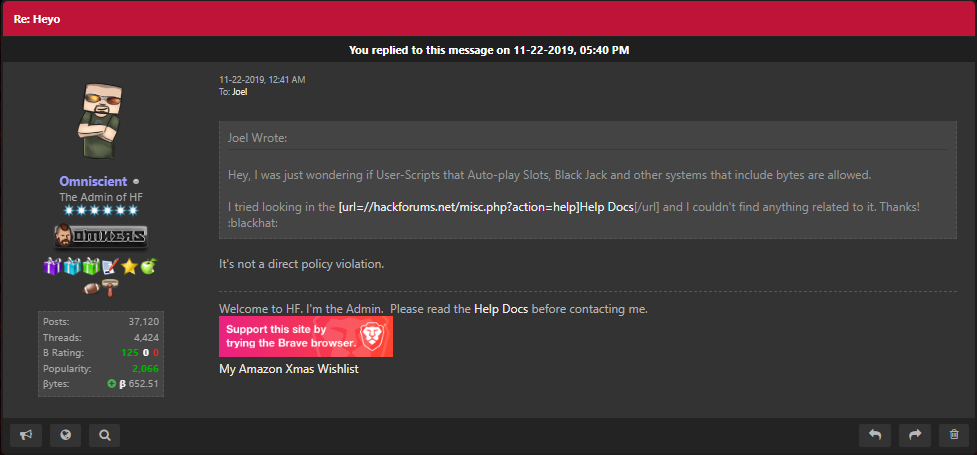Click the green gift award icon
Image resolution: width=977 pixels, height=455 pixels.
pyautogui.click(x=91, y=267)
